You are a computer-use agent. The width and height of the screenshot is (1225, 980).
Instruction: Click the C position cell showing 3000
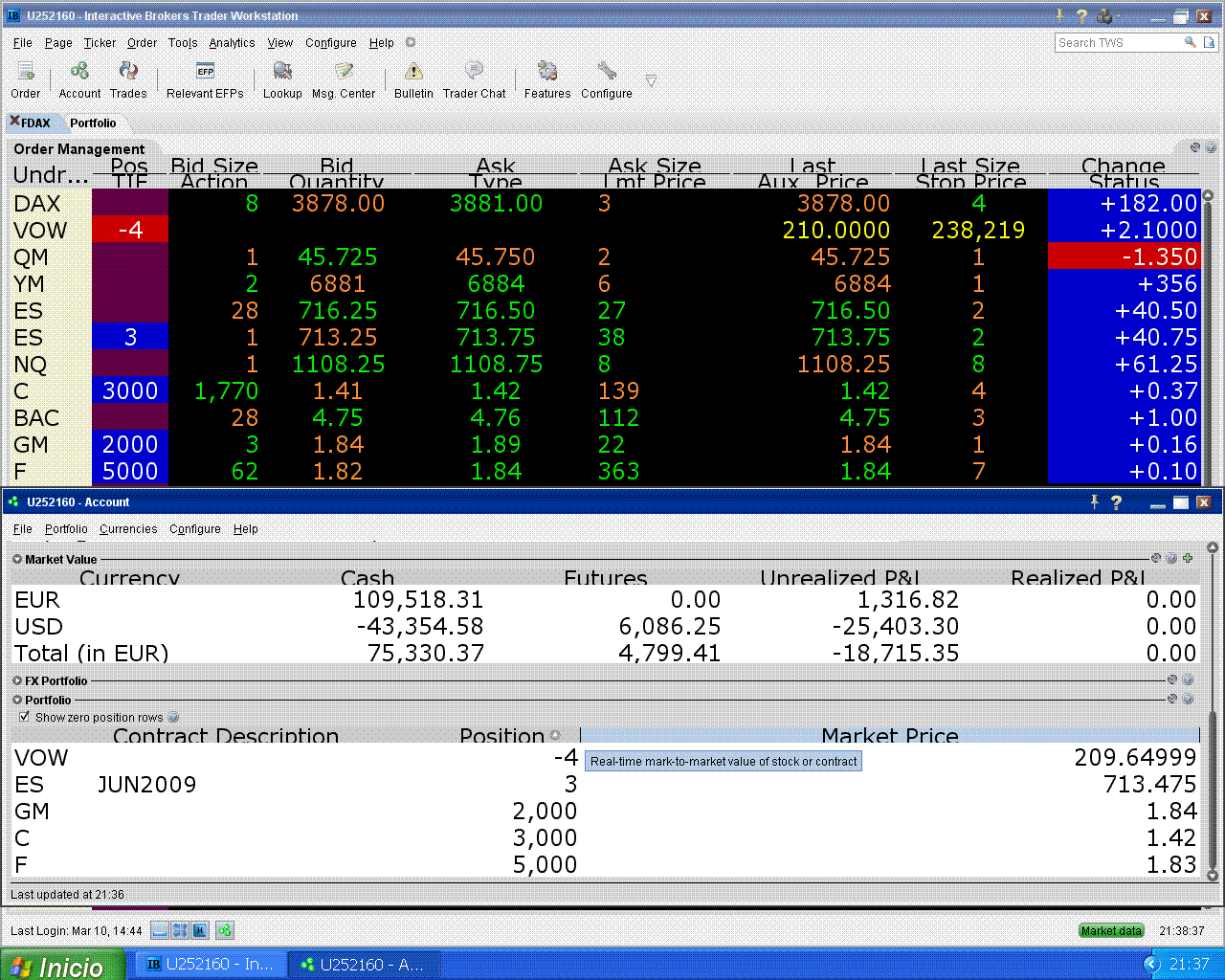pos(130,390)
